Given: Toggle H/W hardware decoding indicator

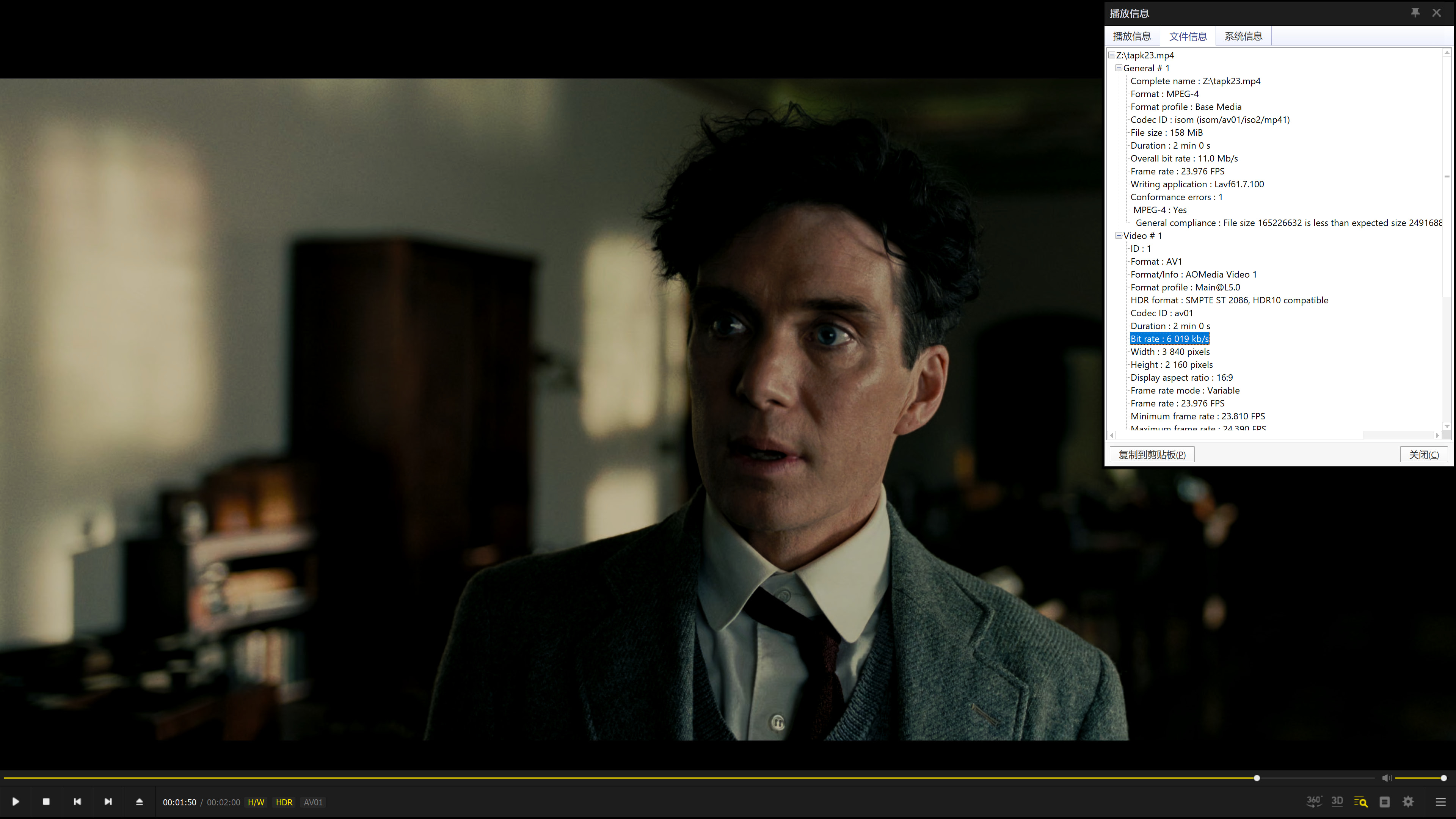Looking at the screenshot, I should coord(256,802).
